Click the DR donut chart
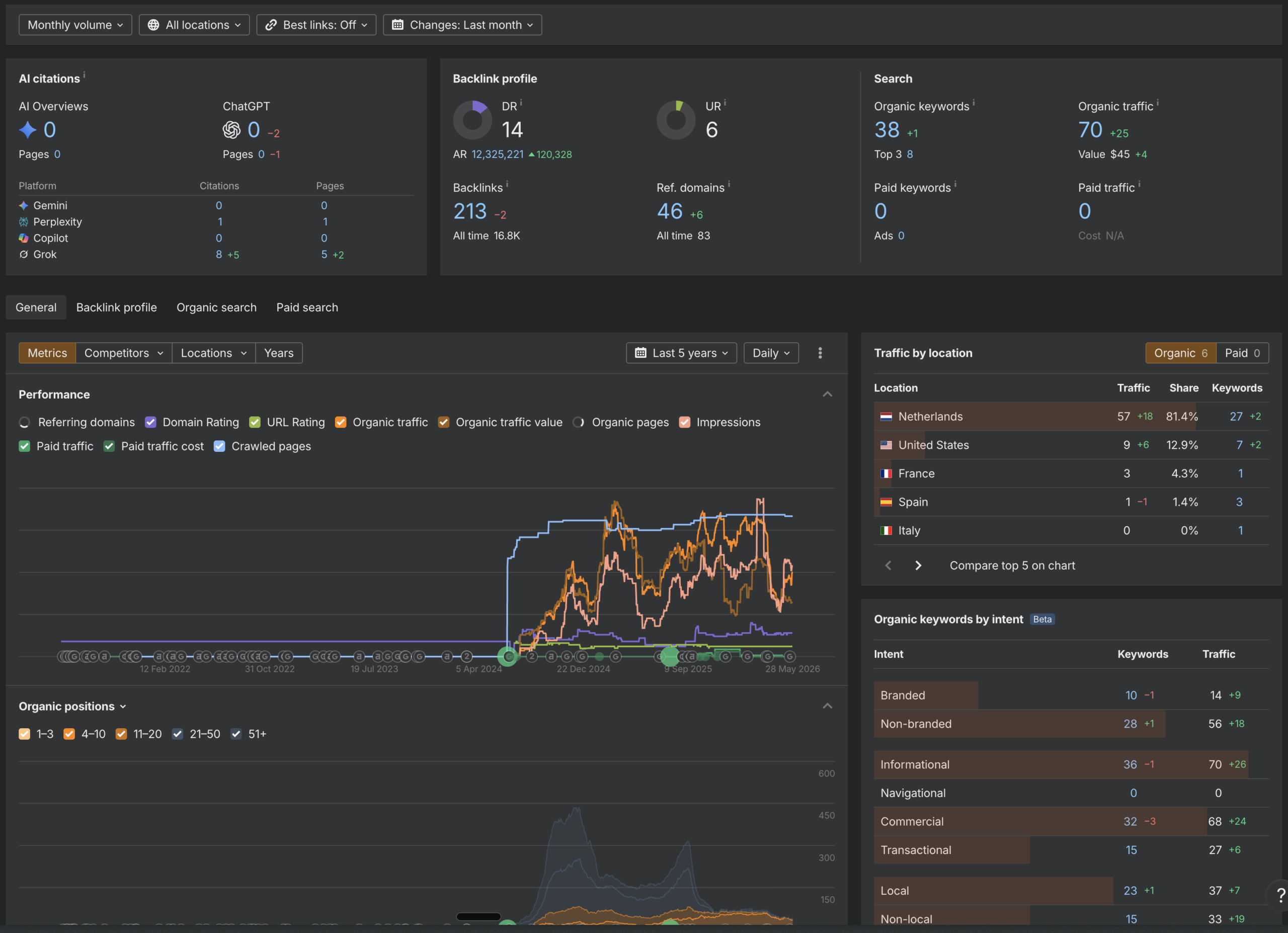Screen dimensions: 1288x933 click(472, 120)
